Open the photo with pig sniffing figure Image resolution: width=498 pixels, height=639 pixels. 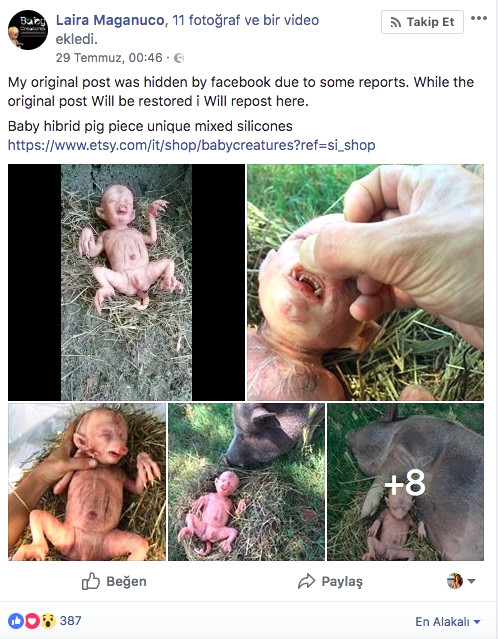(x=247, y=482)
